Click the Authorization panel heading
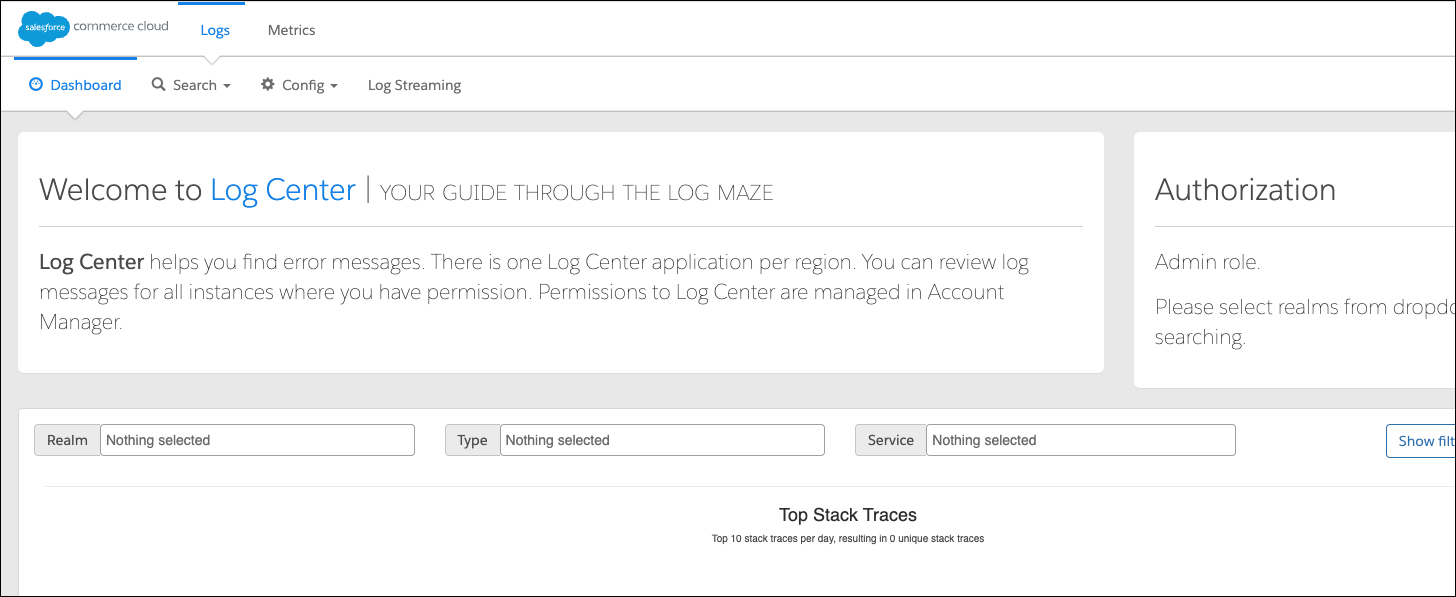Image resolution: width=1456 pixels, height=597 pixels. click(1245, 190)
